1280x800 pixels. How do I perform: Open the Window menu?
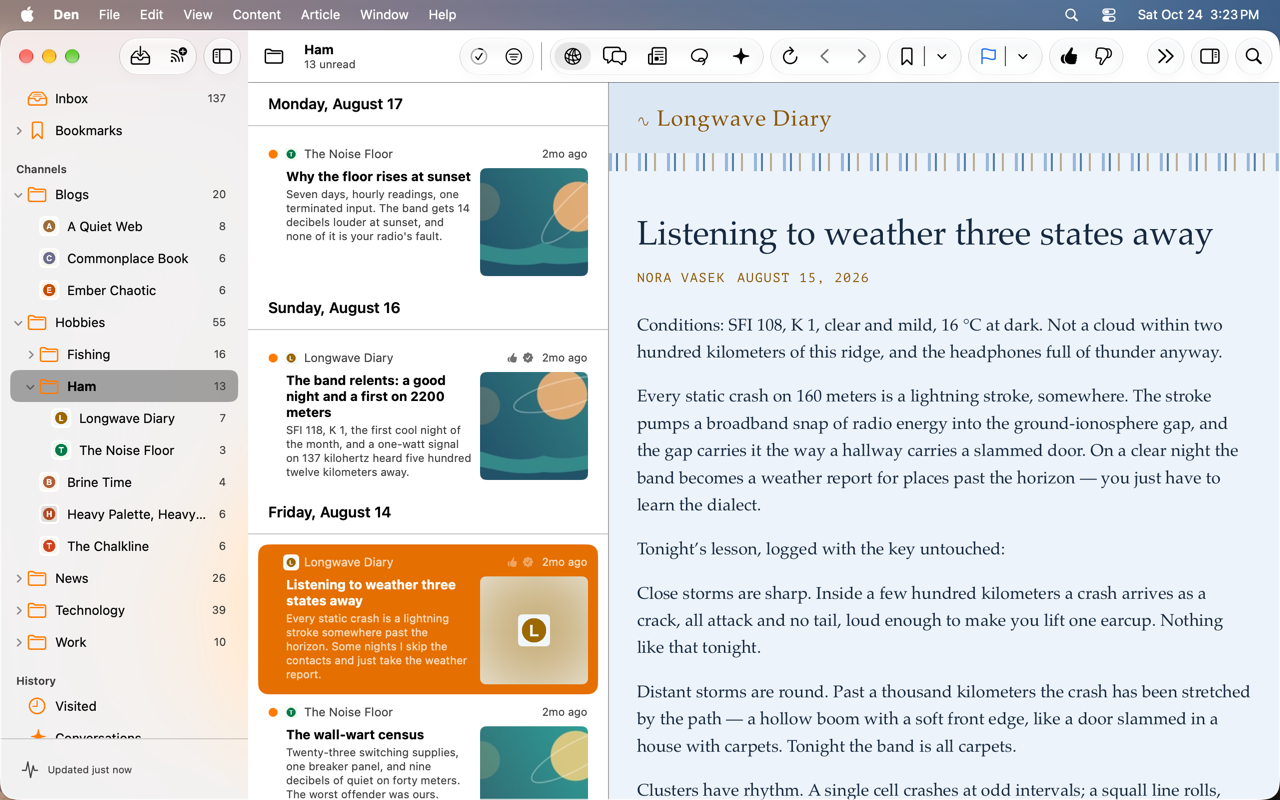tap(384, 15)
